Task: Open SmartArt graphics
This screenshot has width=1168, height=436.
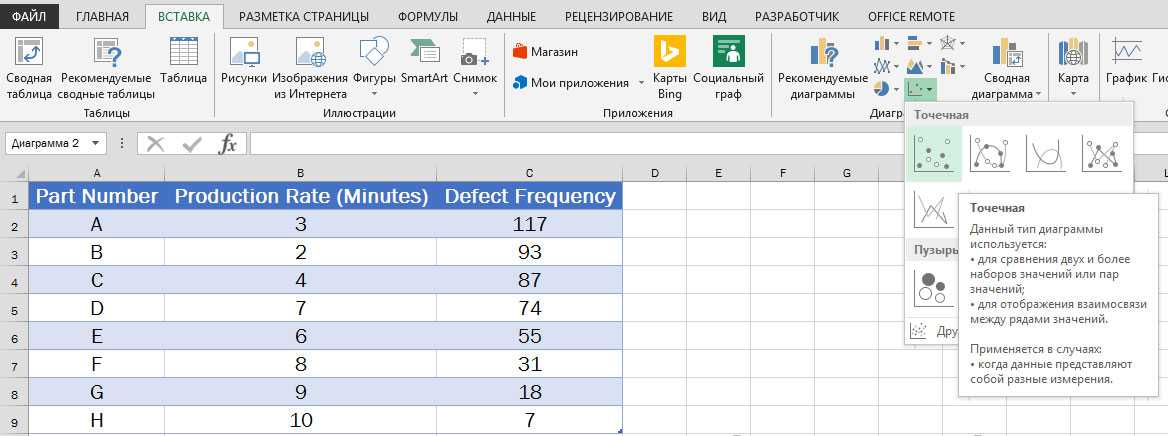Action: pos(426,62)
